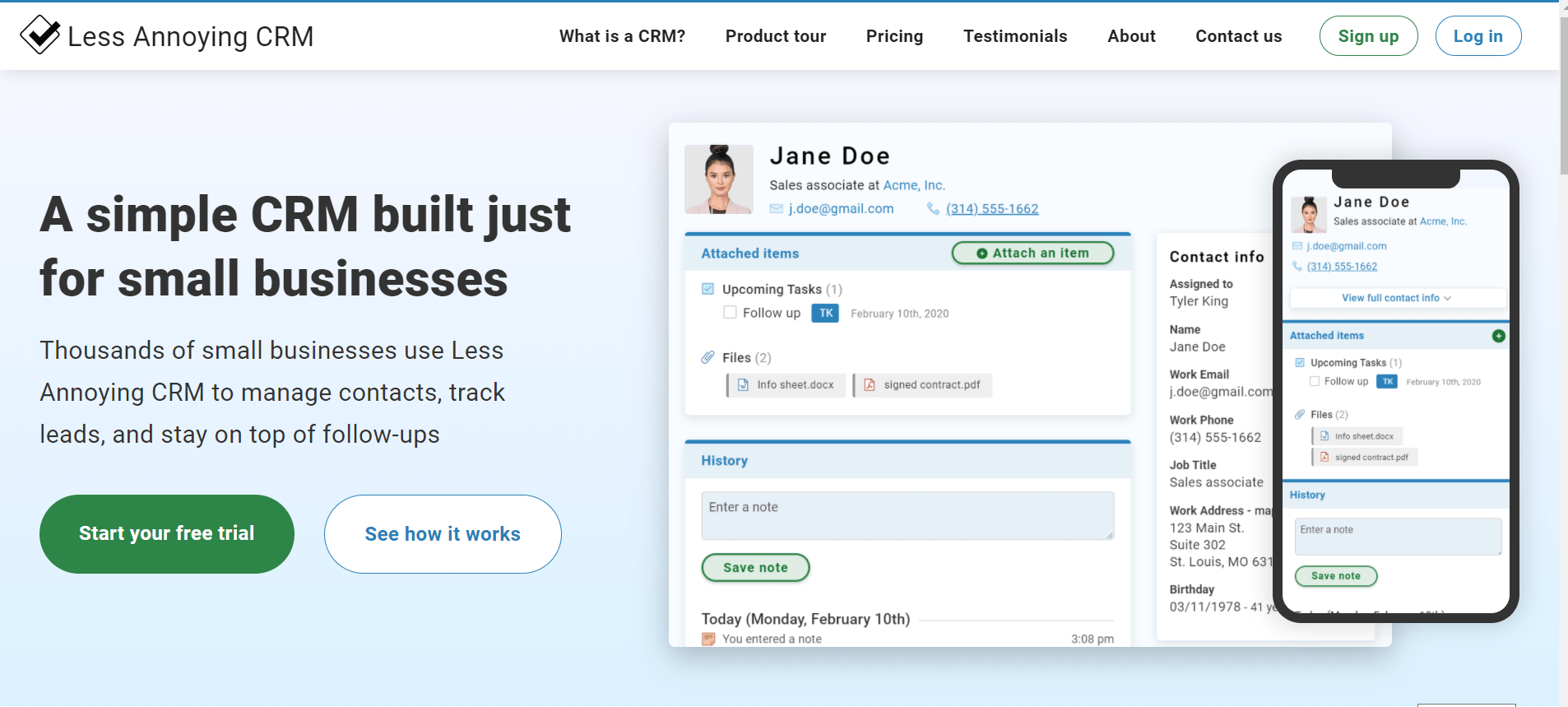Click the TK badge in desktop preview

[825, 313]
